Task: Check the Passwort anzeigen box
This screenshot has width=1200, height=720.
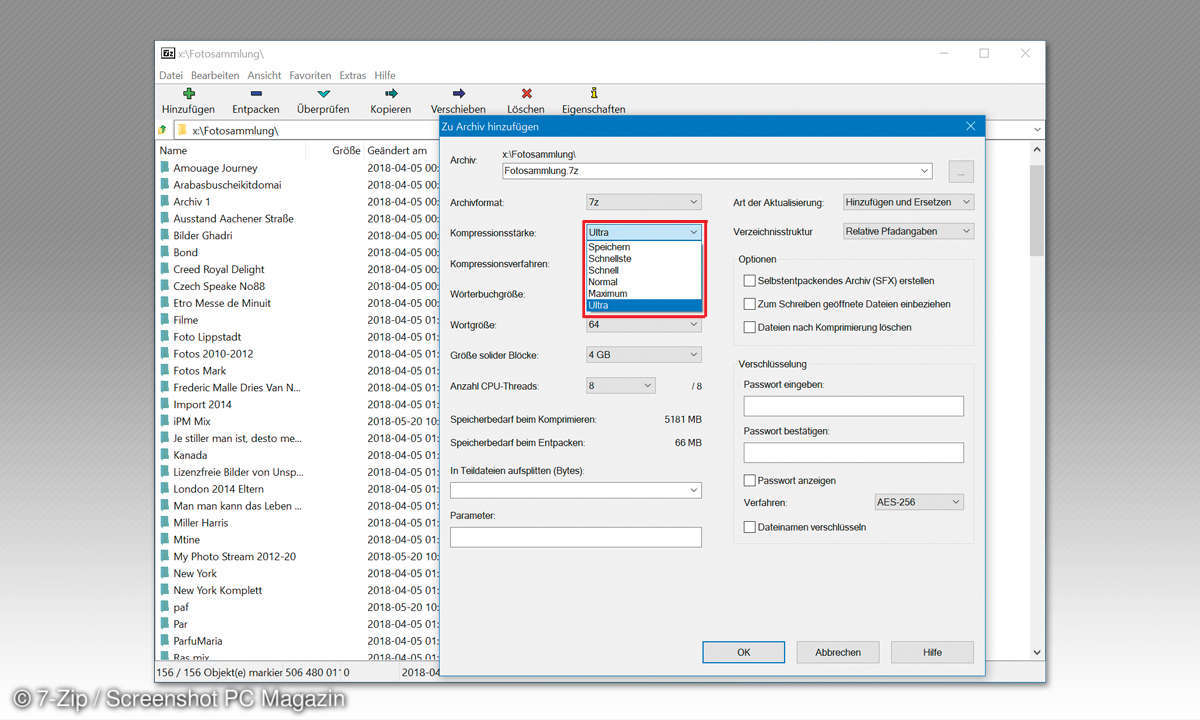Action: pyautogui.click(x=750, y=480)
